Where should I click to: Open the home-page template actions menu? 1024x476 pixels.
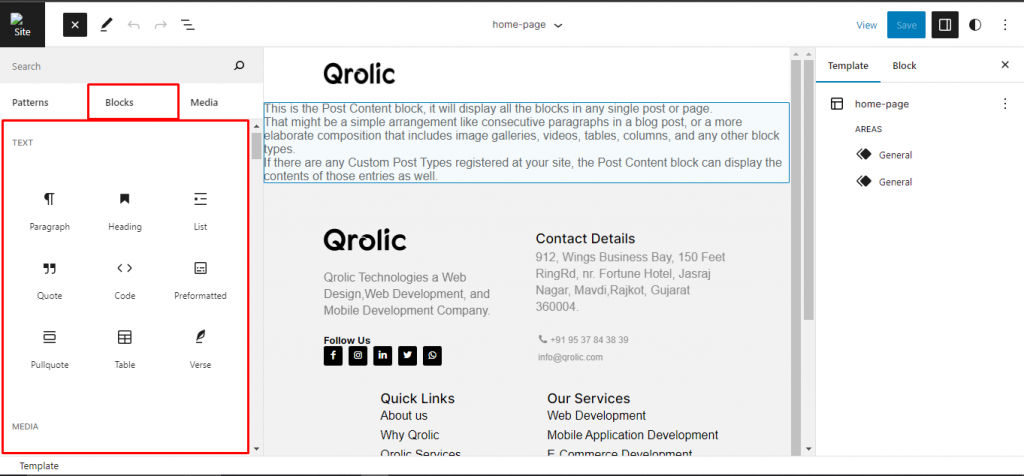click(1005, 104)
